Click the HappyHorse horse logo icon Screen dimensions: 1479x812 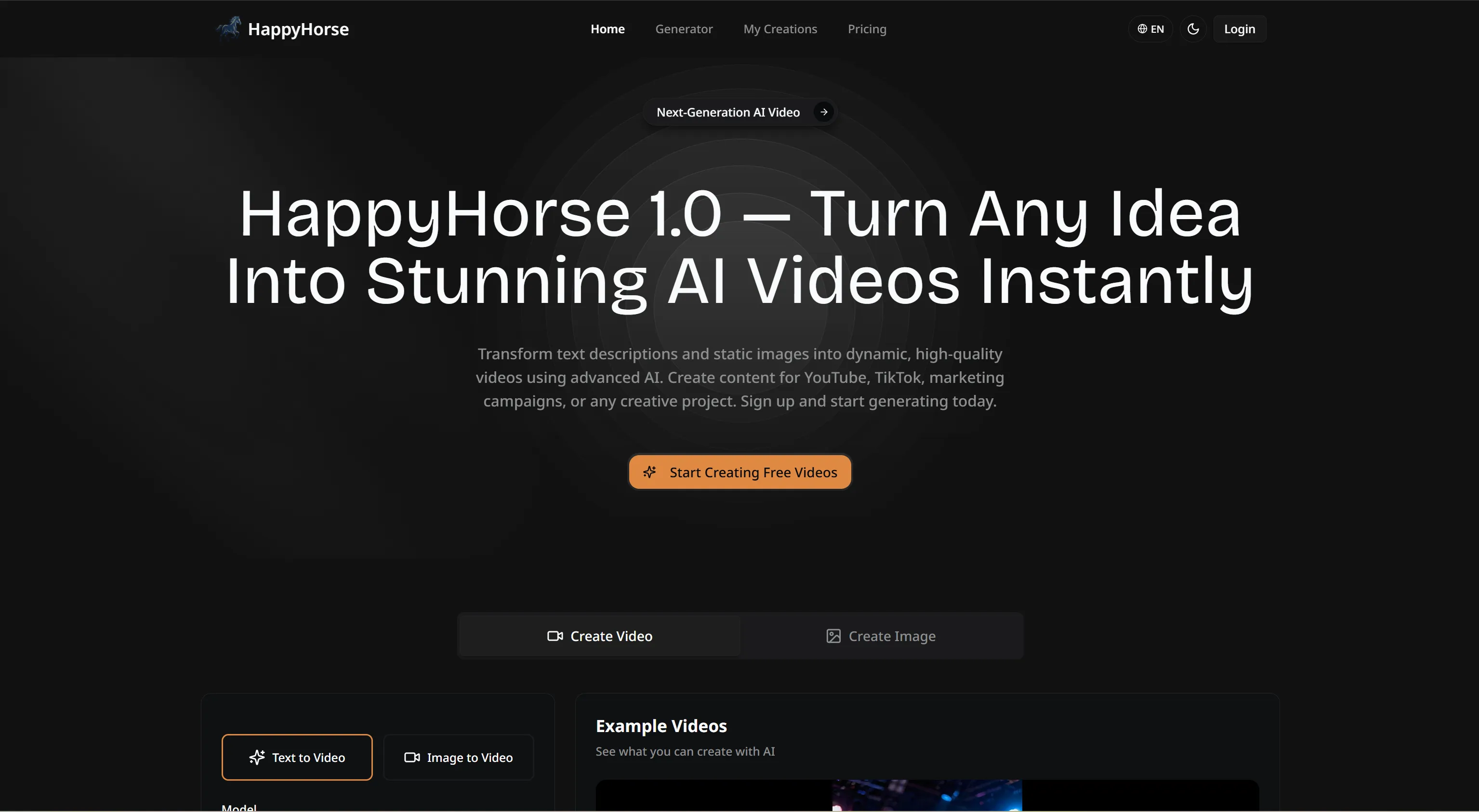228,29
